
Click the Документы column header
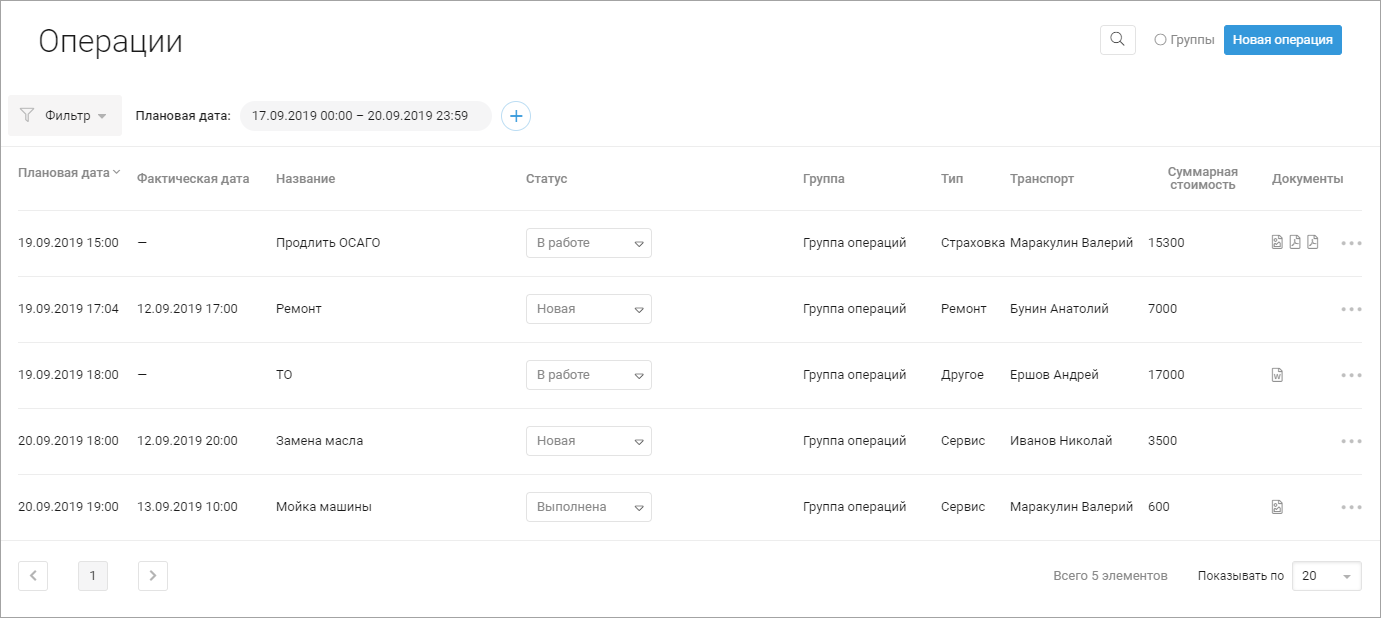(x=1308, y=179)
